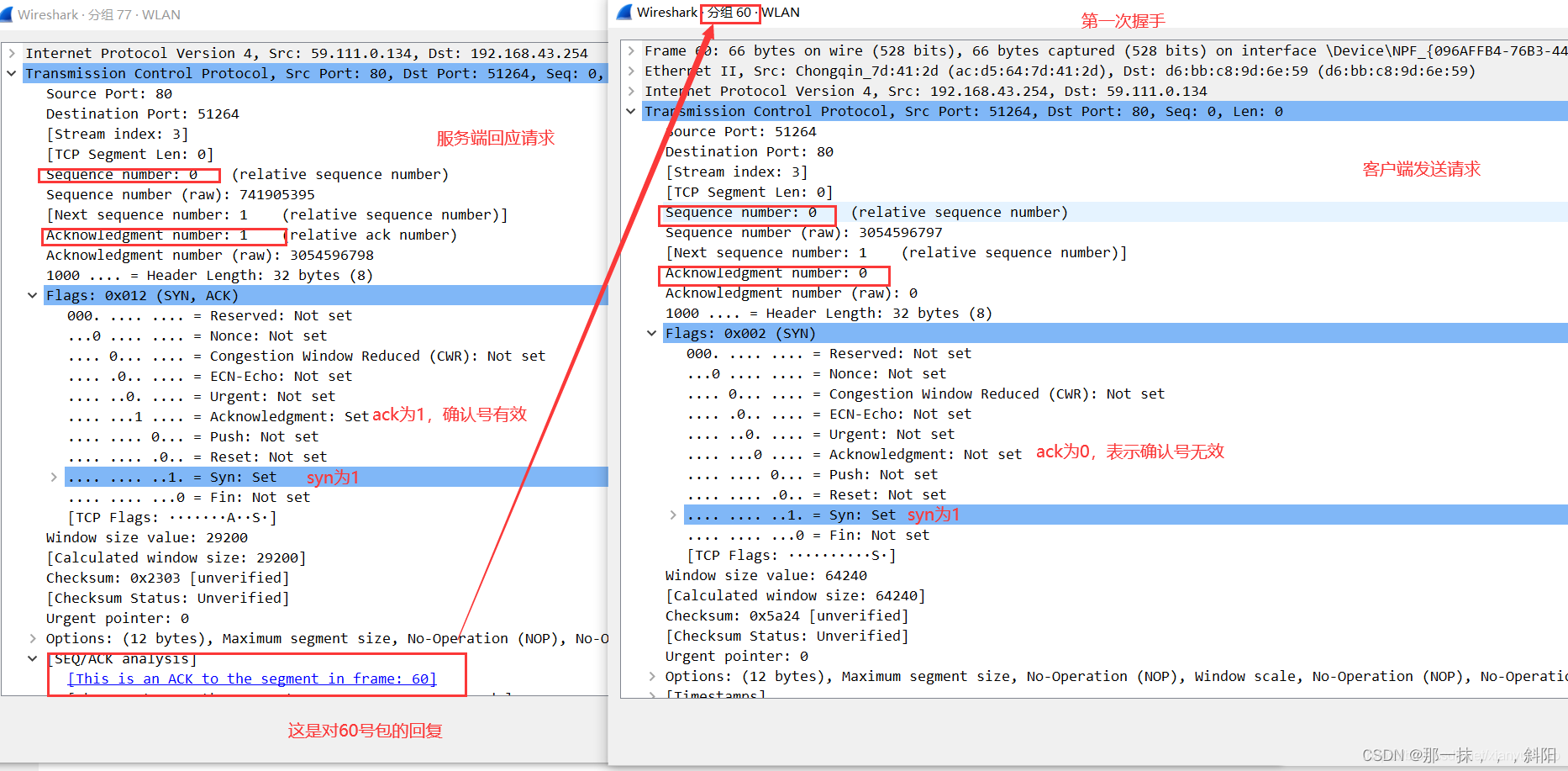
Task: Select Fin: Not set in packet 77 window
Action: pos(189,497)
